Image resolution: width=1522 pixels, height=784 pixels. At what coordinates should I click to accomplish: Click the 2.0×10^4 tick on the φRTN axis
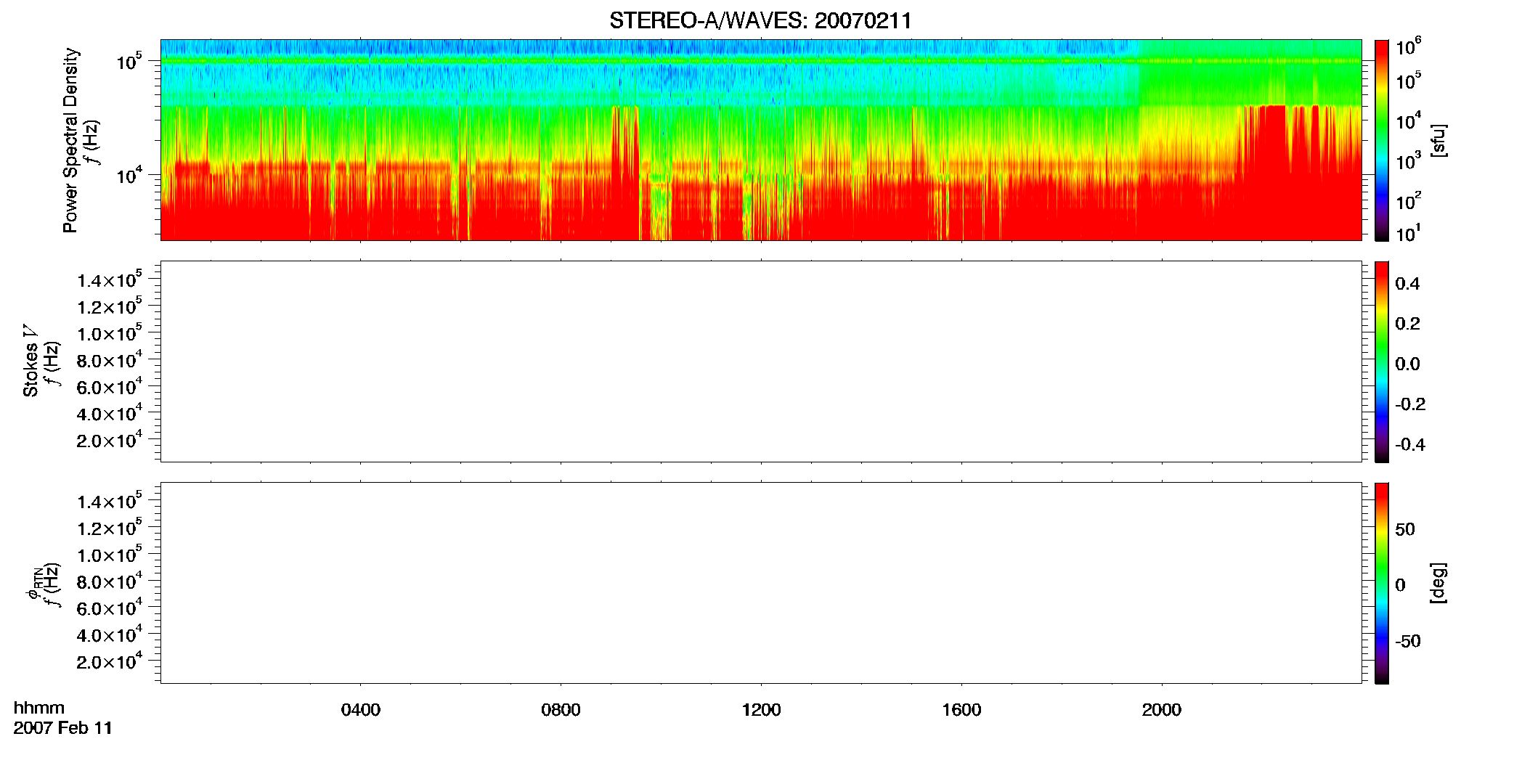click(x=110, y=661)
